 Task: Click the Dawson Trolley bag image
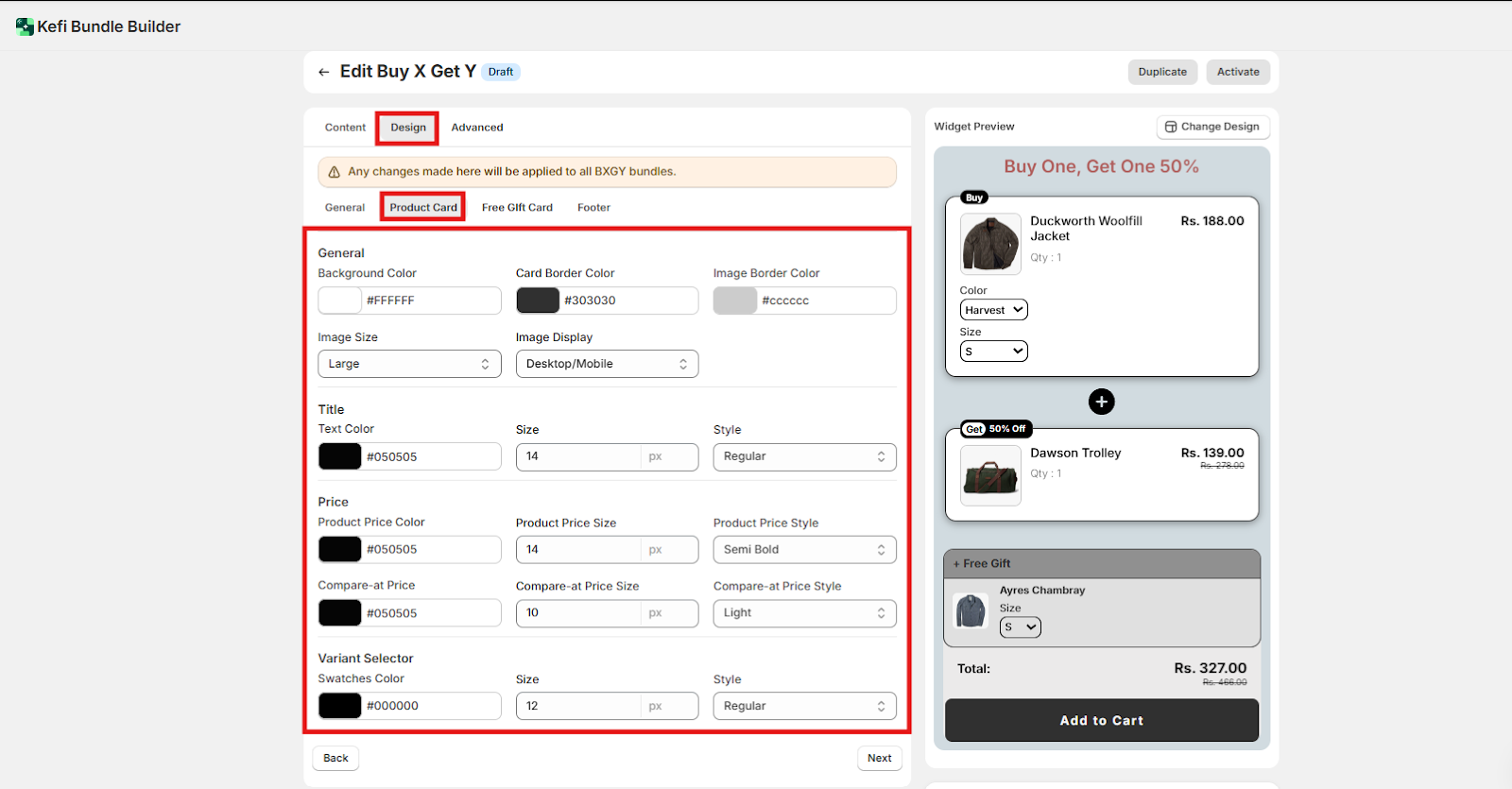pyautogui.click(x=990, y=475)
